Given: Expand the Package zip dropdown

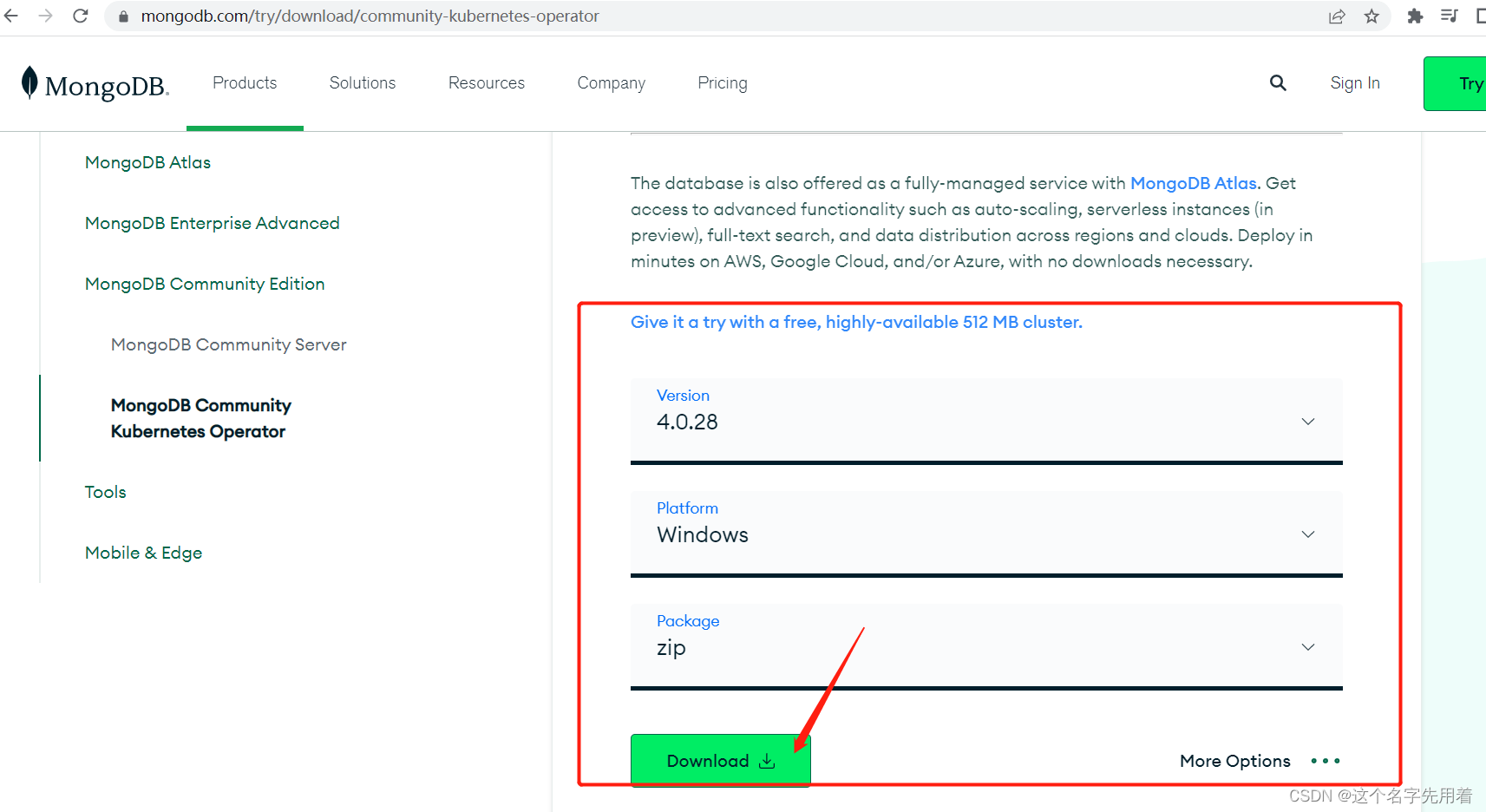Looking at the screenshot, I should (986, 646).
